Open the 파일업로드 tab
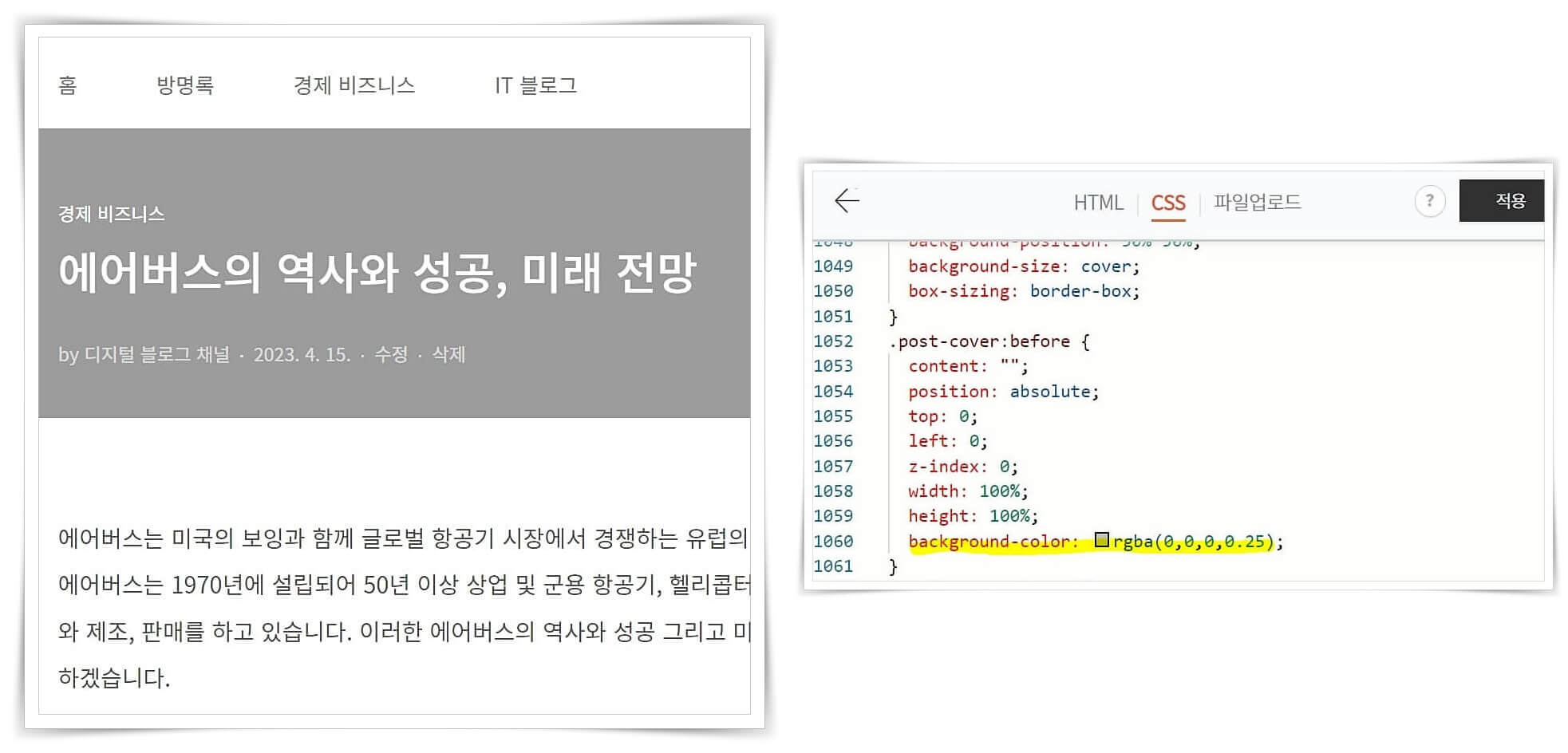The image size is (1568, 753). point(1255,203)
